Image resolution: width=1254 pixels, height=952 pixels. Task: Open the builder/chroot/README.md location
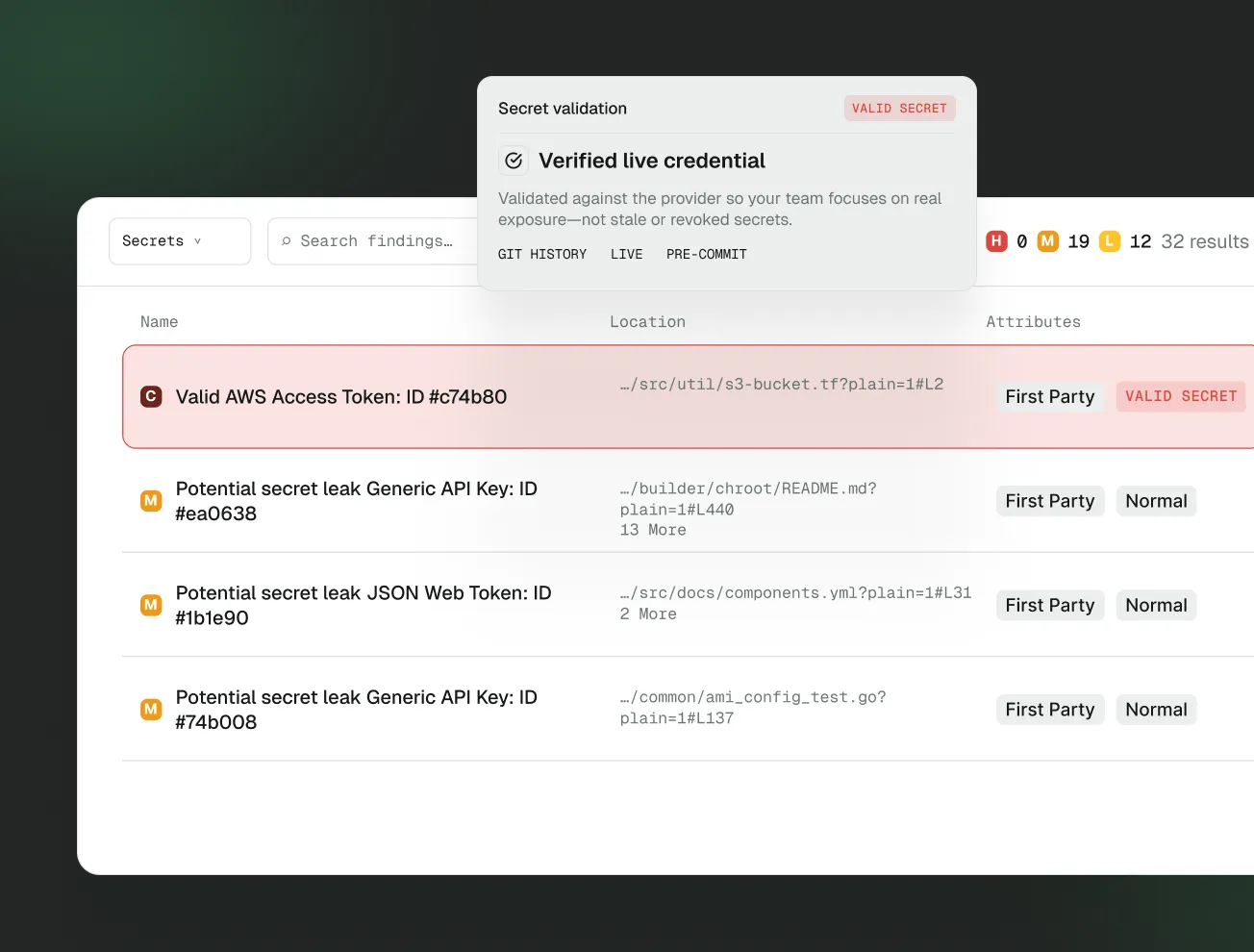[x=748, y=499]
